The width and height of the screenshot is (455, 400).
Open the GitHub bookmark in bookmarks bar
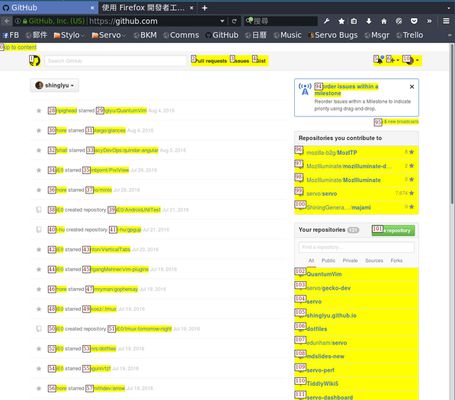pyautogui.click(x=222, y=35)
